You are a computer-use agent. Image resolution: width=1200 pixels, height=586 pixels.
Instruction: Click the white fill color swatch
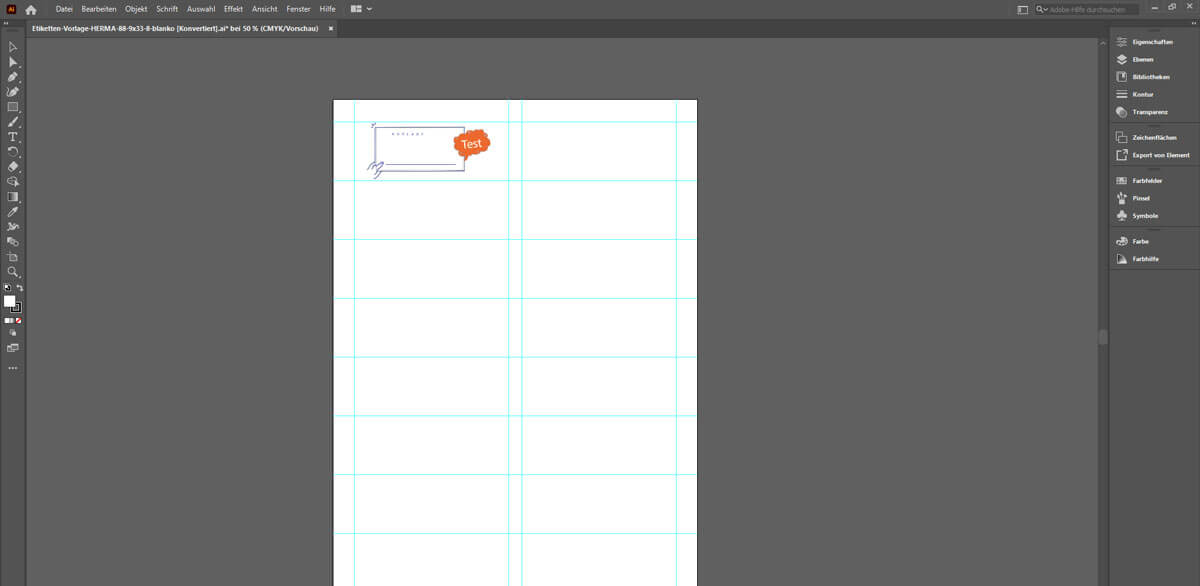tap(10, 301)
